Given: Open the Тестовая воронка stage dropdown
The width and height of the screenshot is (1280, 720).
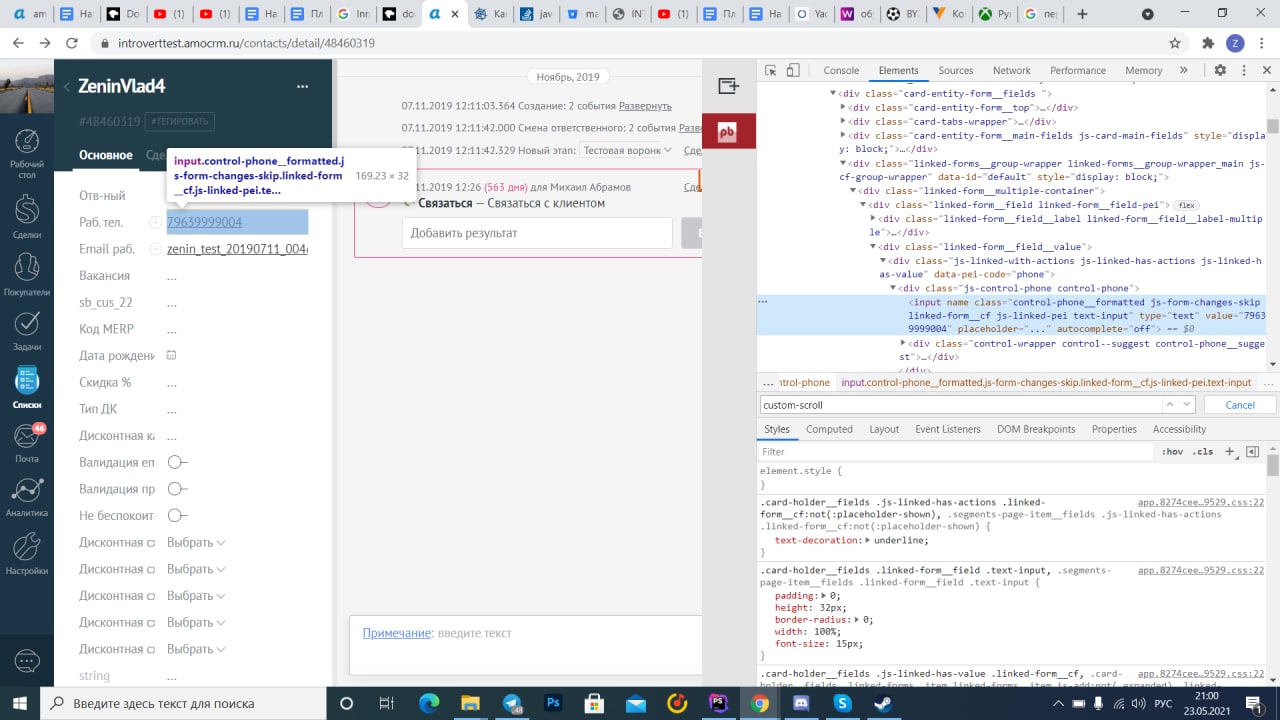Looking at the screenshot, I should (626, 150).
